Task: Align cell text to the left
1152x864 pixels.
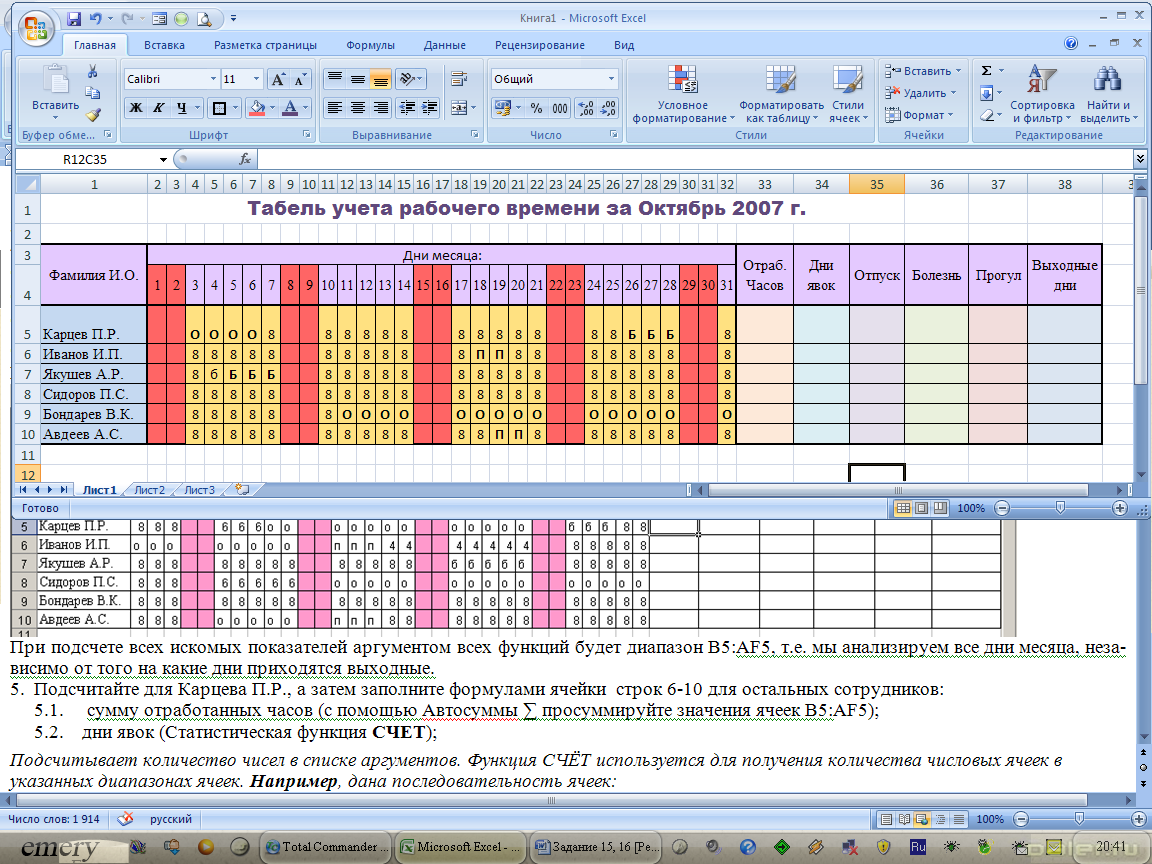Action: point(334,108)
